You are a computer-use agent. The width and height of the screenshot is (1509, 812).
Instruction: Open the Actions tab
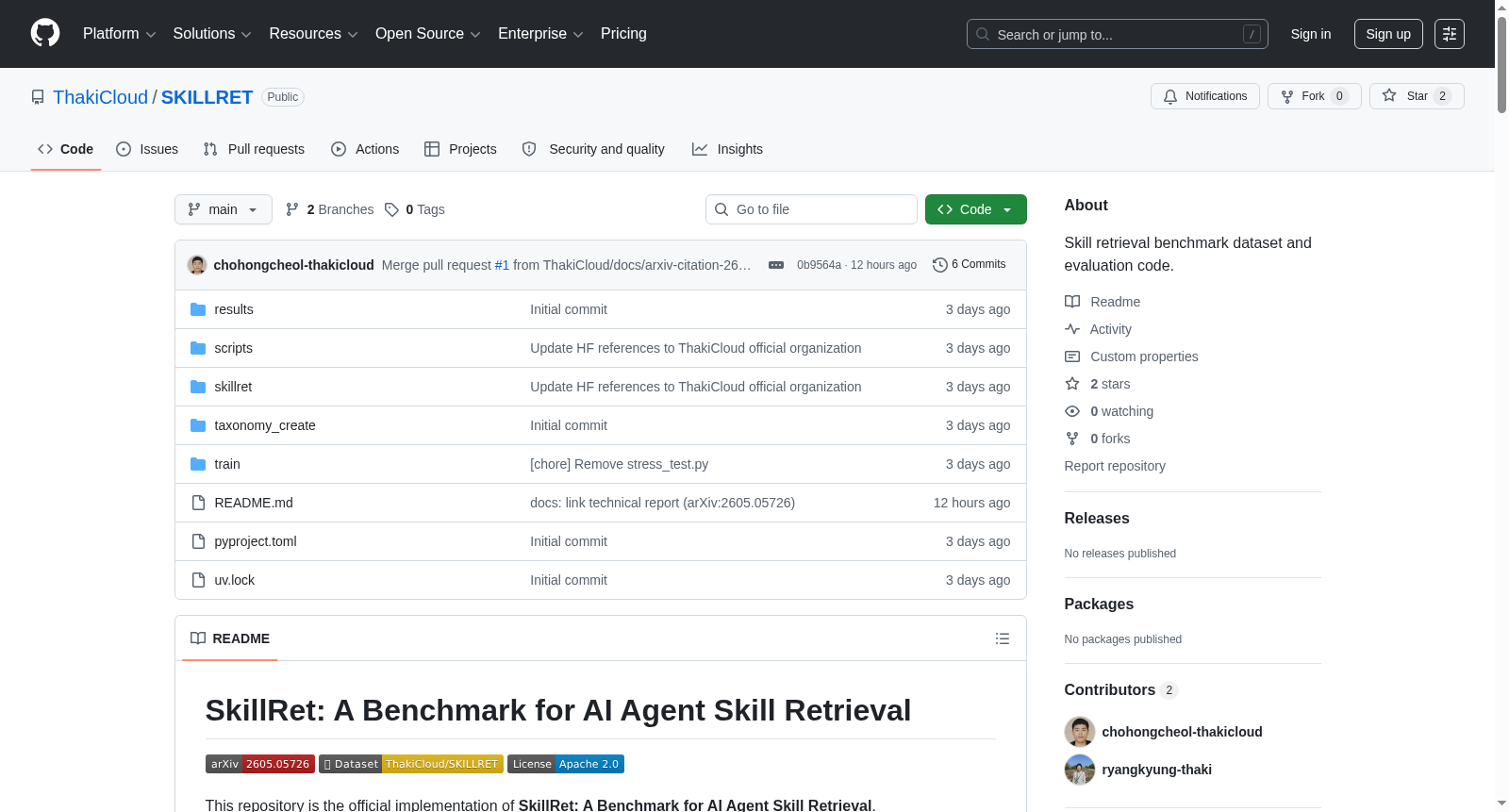(365, 149)
